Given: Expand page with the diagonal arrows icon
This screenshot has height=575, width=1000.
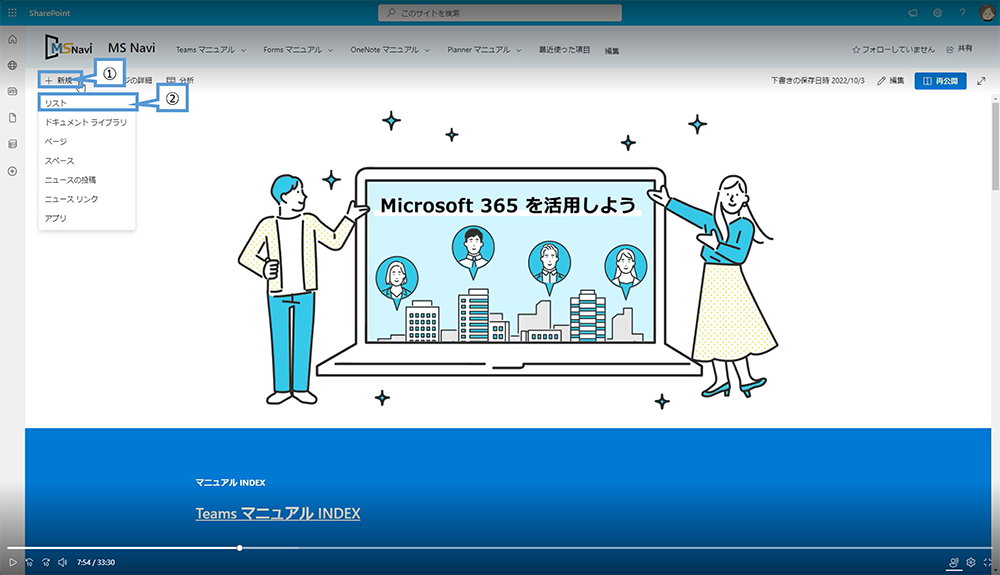Looking at the screenshot, I should pyautogui.click(x=981, y=80).
